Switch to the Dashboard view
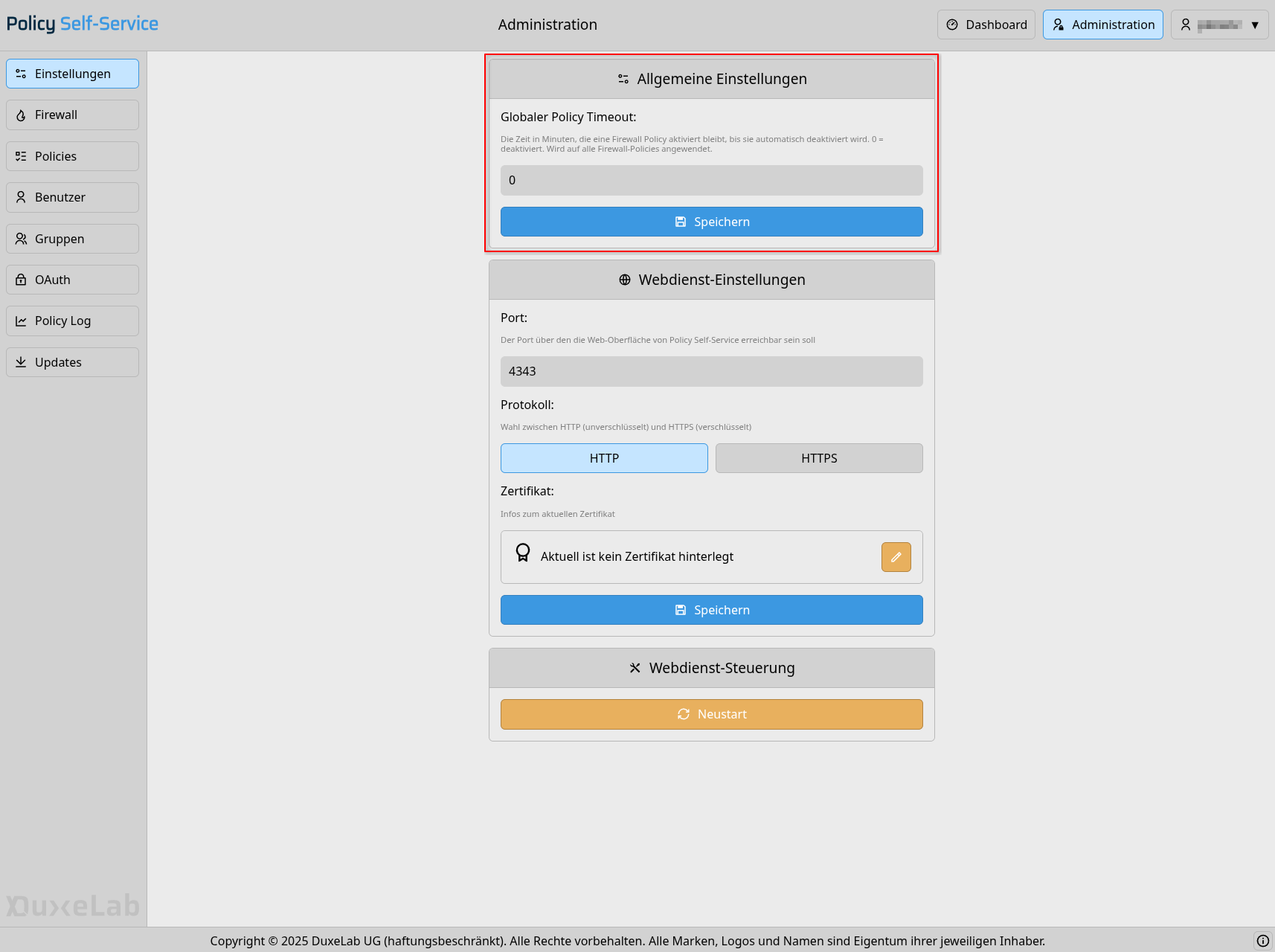The image size is (1275, 952). pos(986,25)
